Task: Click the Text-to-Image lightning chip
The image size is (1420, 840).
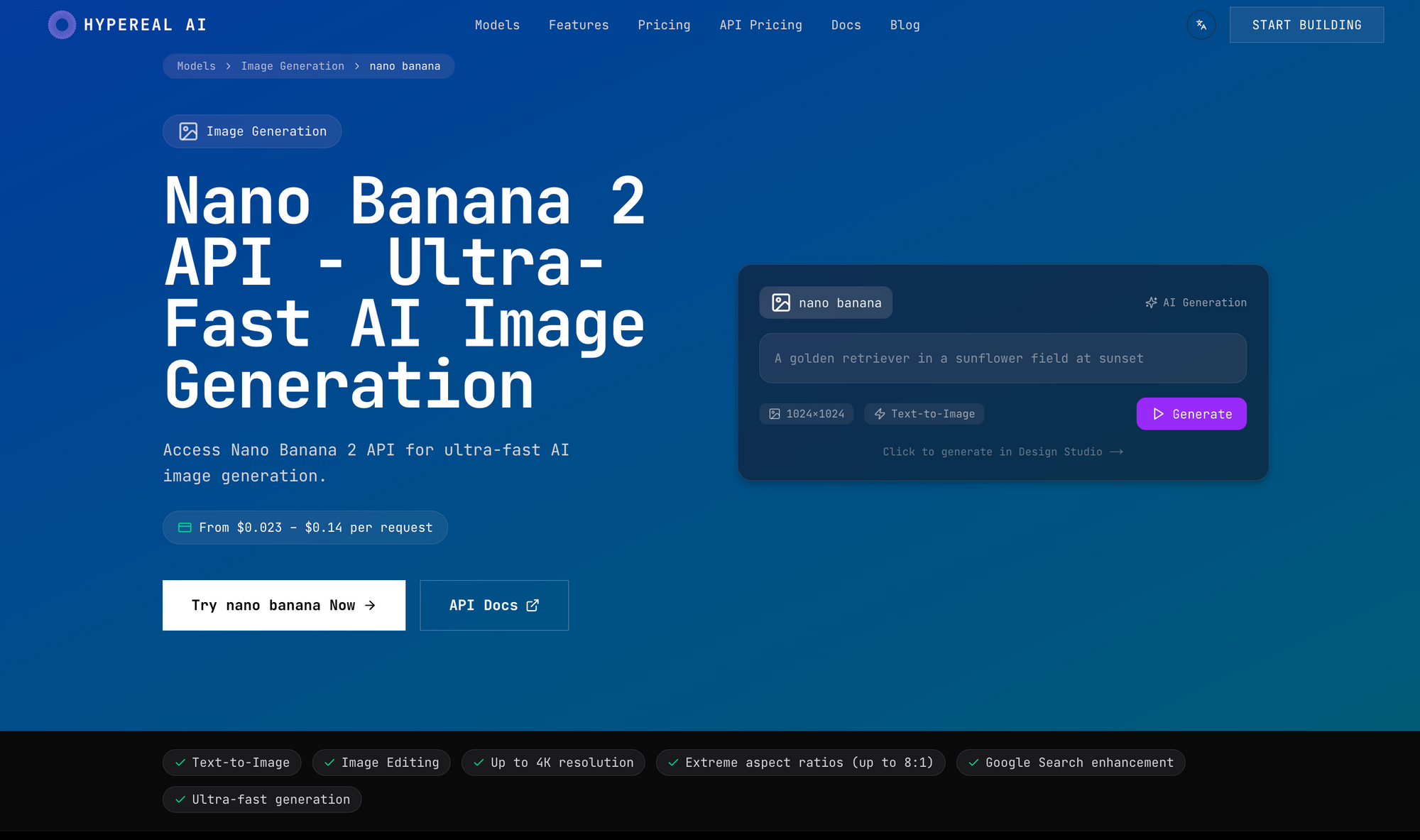Action: point(924,414)
